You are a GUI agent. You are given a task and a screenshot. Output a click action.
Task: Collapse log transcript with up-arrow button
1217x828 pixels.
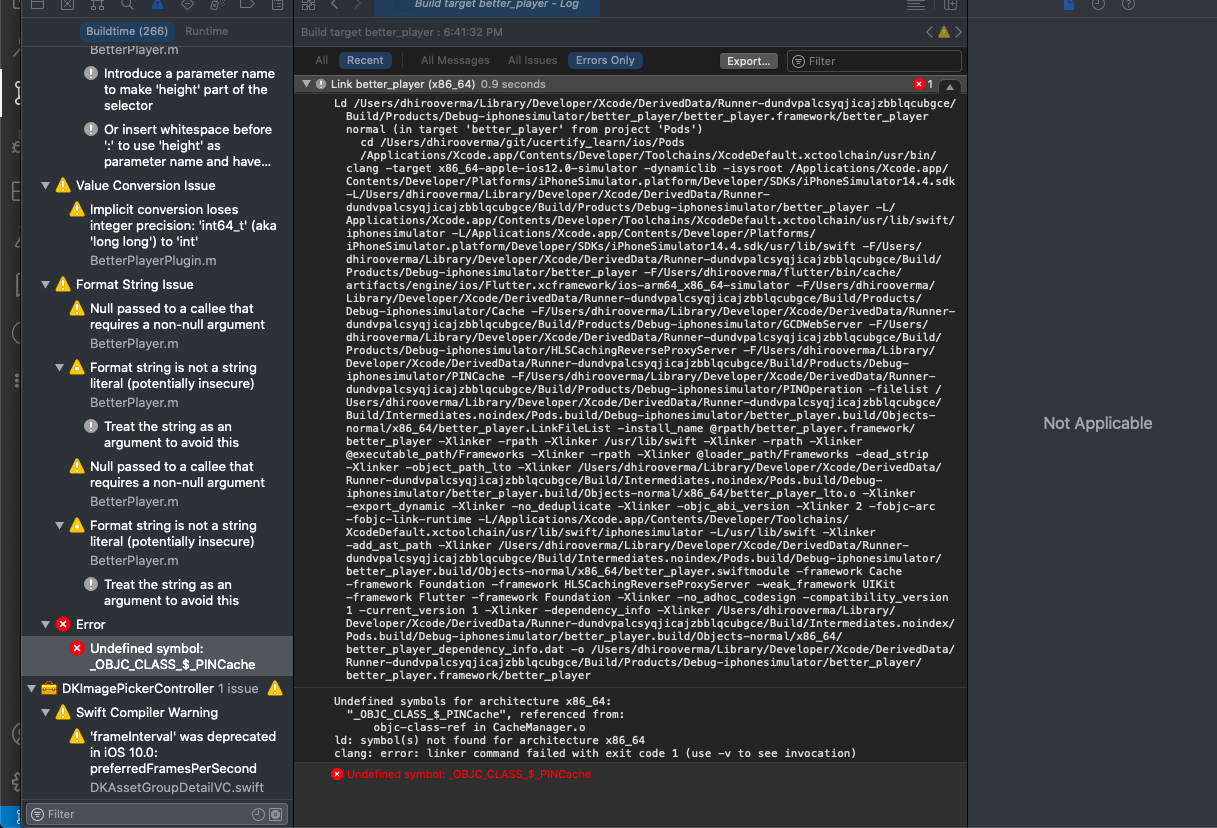point(951,86)
